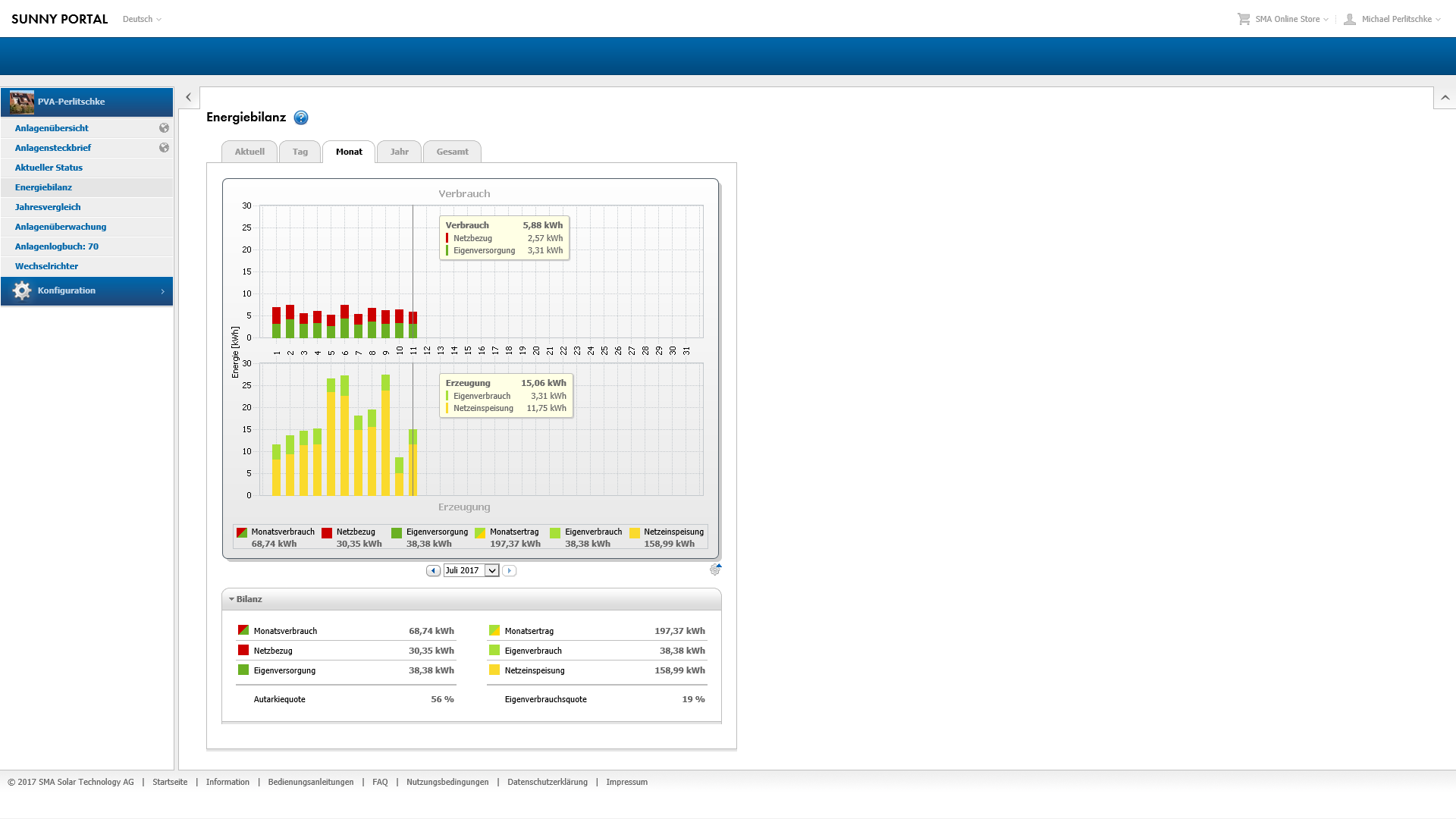Go to previous month arrow
The width and height of the screenshot is (1456, 819).
pyautogui.click(x=433, y=571)
